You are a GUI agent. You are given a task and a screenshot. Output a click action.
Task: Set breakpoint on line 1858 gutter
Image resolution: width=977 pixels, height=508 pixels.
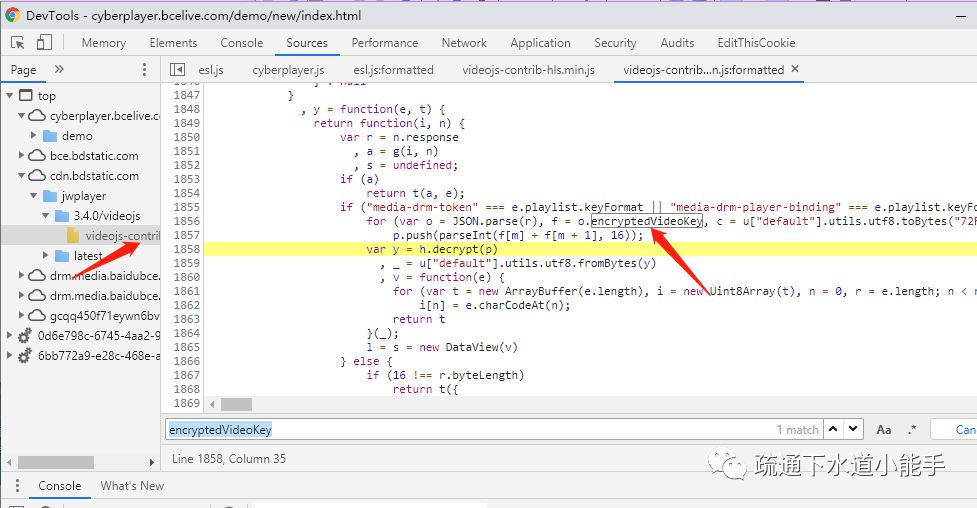186,249
